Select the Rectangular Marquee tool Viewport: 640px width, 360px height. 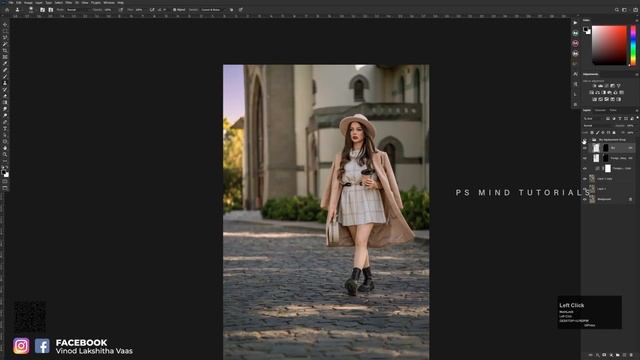point(5,31)
